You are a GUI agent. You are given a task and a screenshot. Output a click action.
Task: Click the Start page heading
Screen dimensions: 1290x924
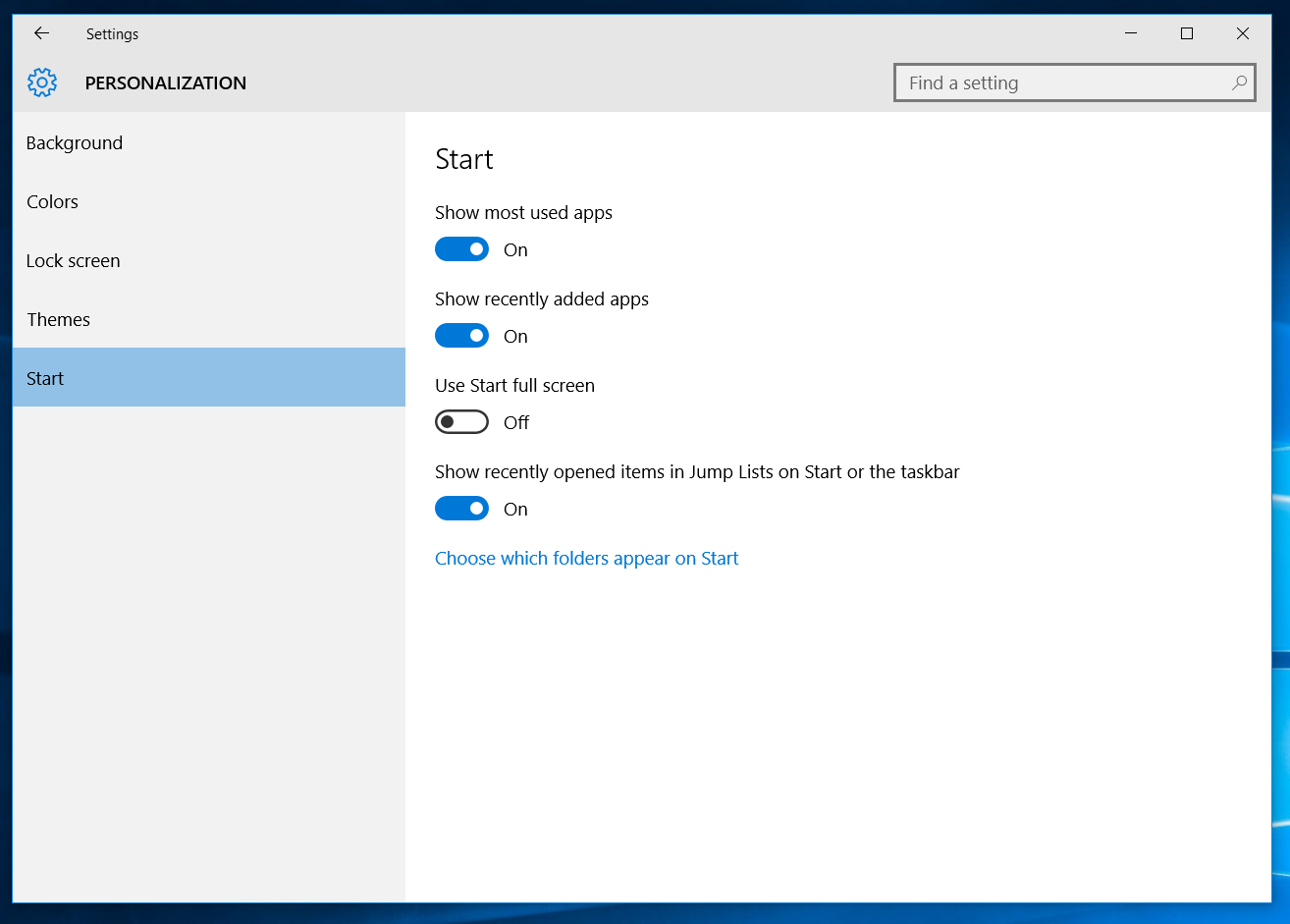click(x=464, y=159)
